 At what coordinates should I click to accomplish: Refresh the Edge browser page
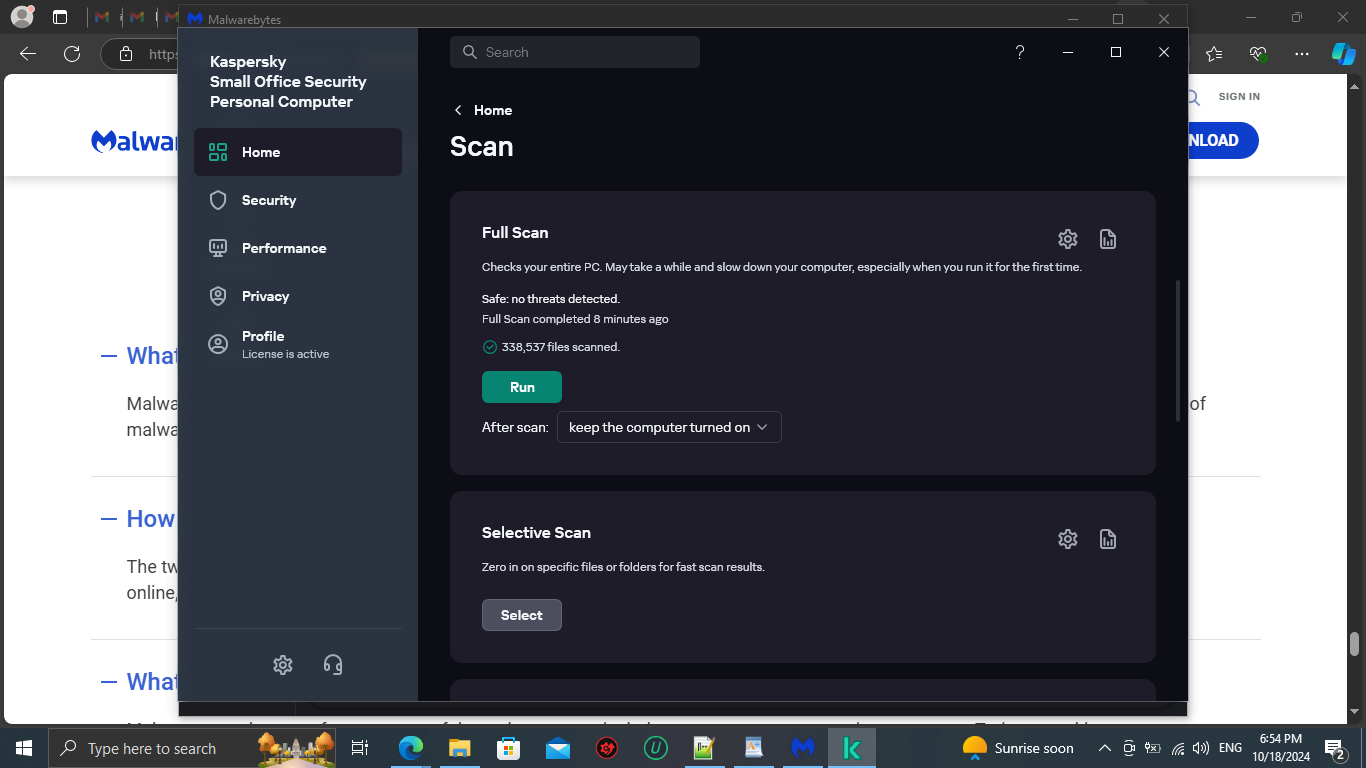tap(72, 54)
